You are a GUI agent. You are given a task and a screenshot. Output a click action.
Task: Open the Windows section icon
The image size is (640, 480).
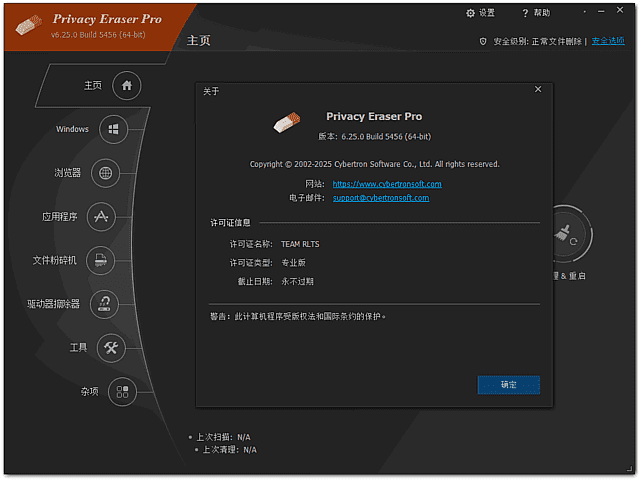[x=114, y=129]
